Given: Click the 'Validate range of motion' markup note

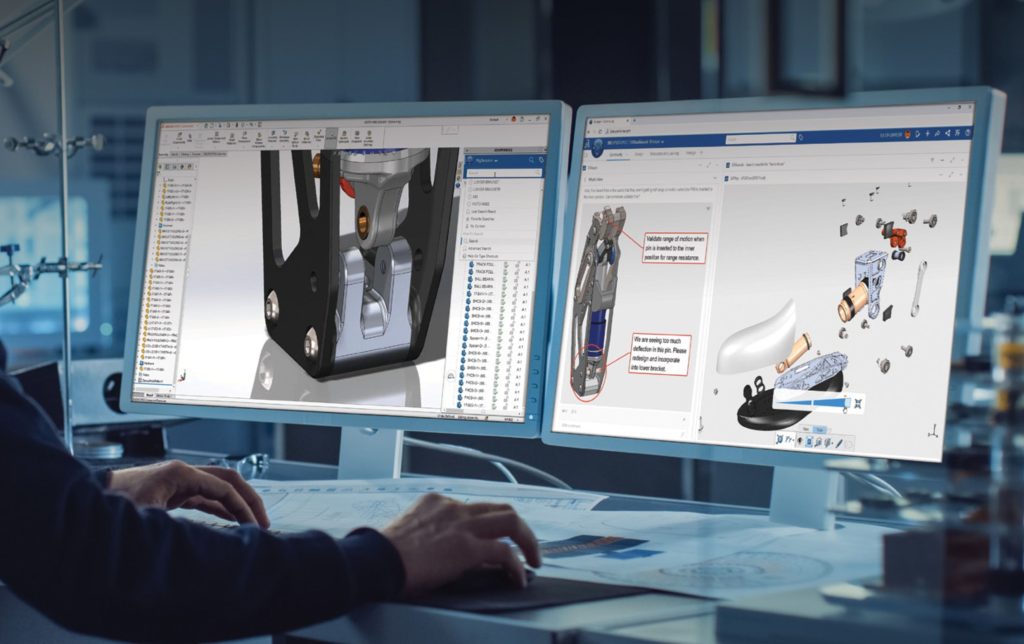Looking at the screenshot, I should pos(675,248).
